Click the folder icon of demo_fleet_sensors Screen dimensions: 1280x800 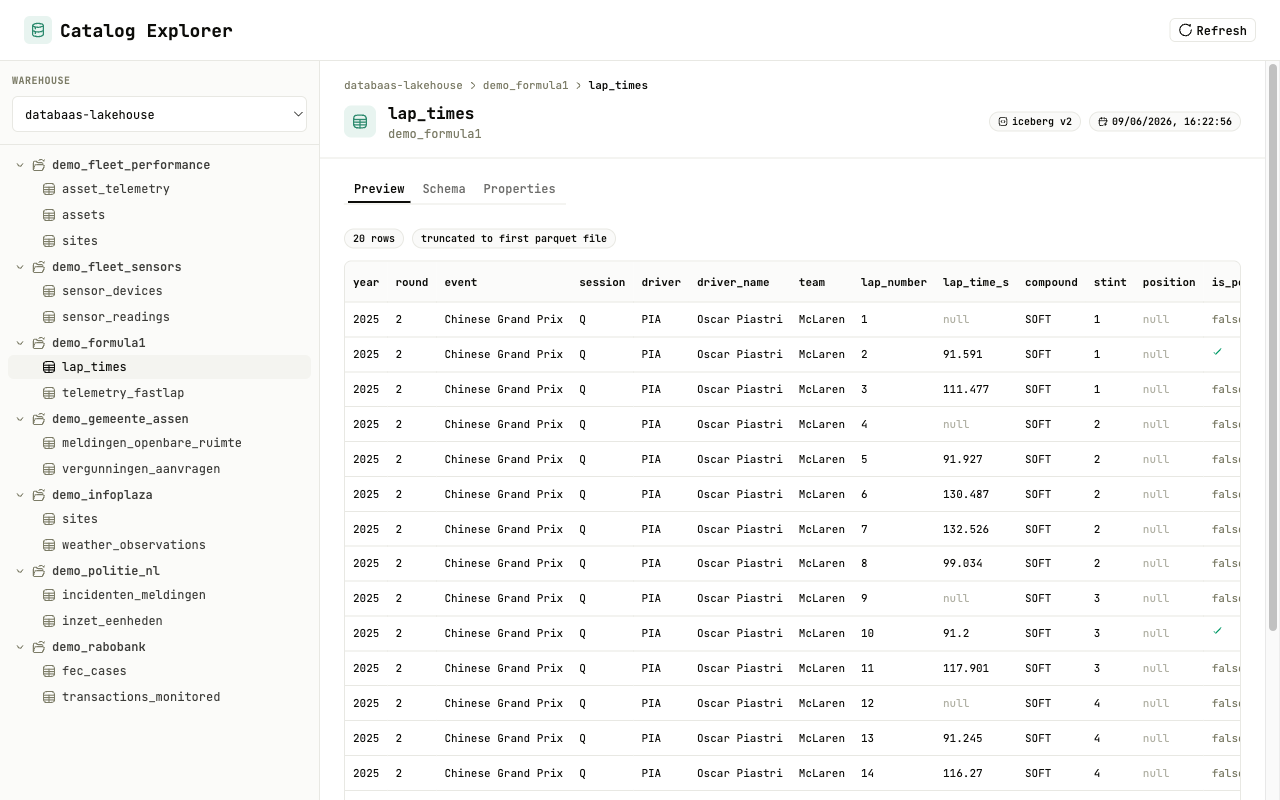[x=39, y=267]
